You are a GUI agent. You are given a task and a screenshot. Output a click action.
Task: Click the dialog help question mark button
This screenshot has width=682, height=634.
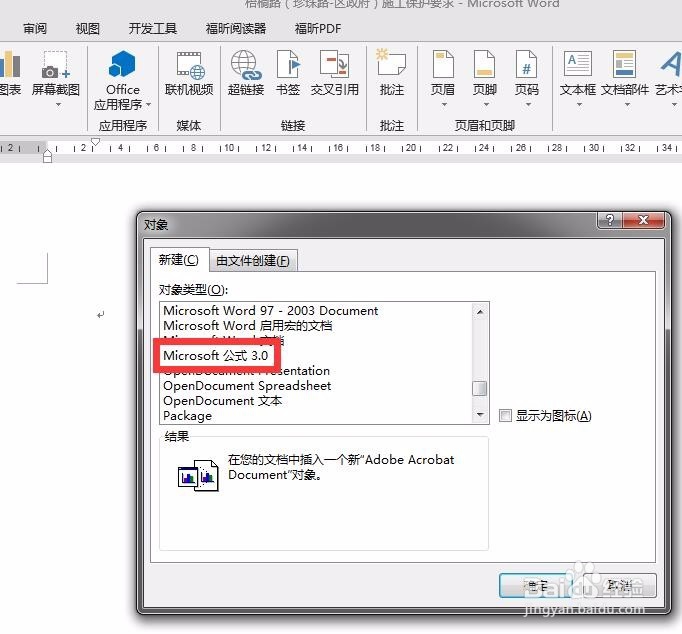pos(610,220)
